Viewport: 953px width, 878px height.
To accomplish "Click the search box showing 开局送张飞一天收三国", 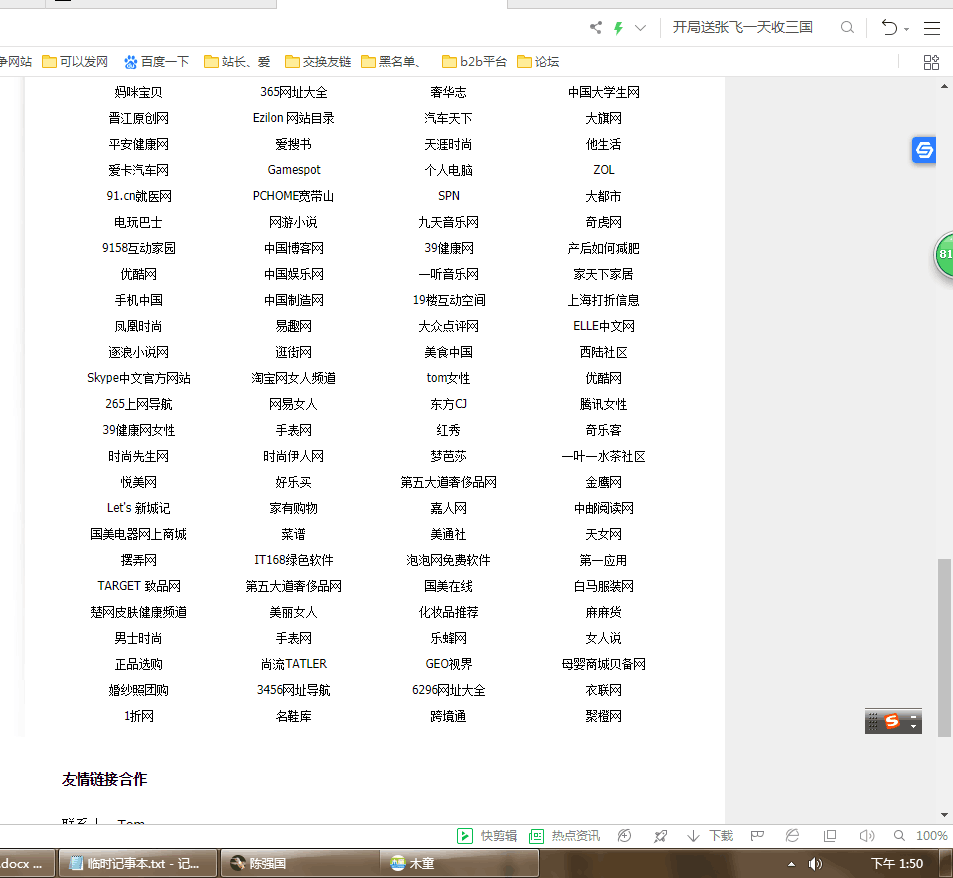I will pos(742,27).
